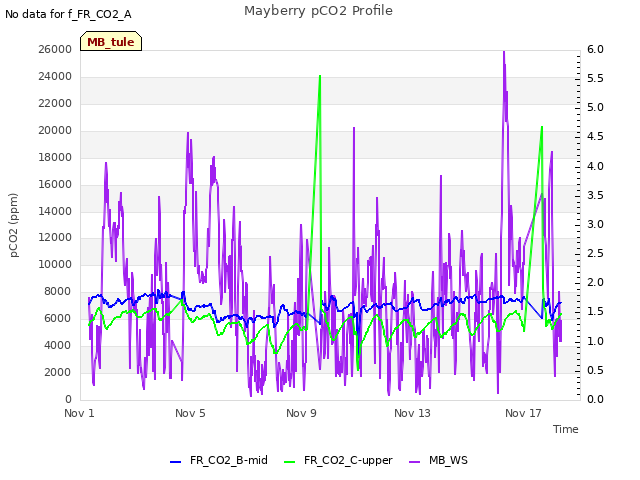This screenshot has width=640, height=480.
Task: Click the 2.5 right axis value
Action: pos(595,253)
